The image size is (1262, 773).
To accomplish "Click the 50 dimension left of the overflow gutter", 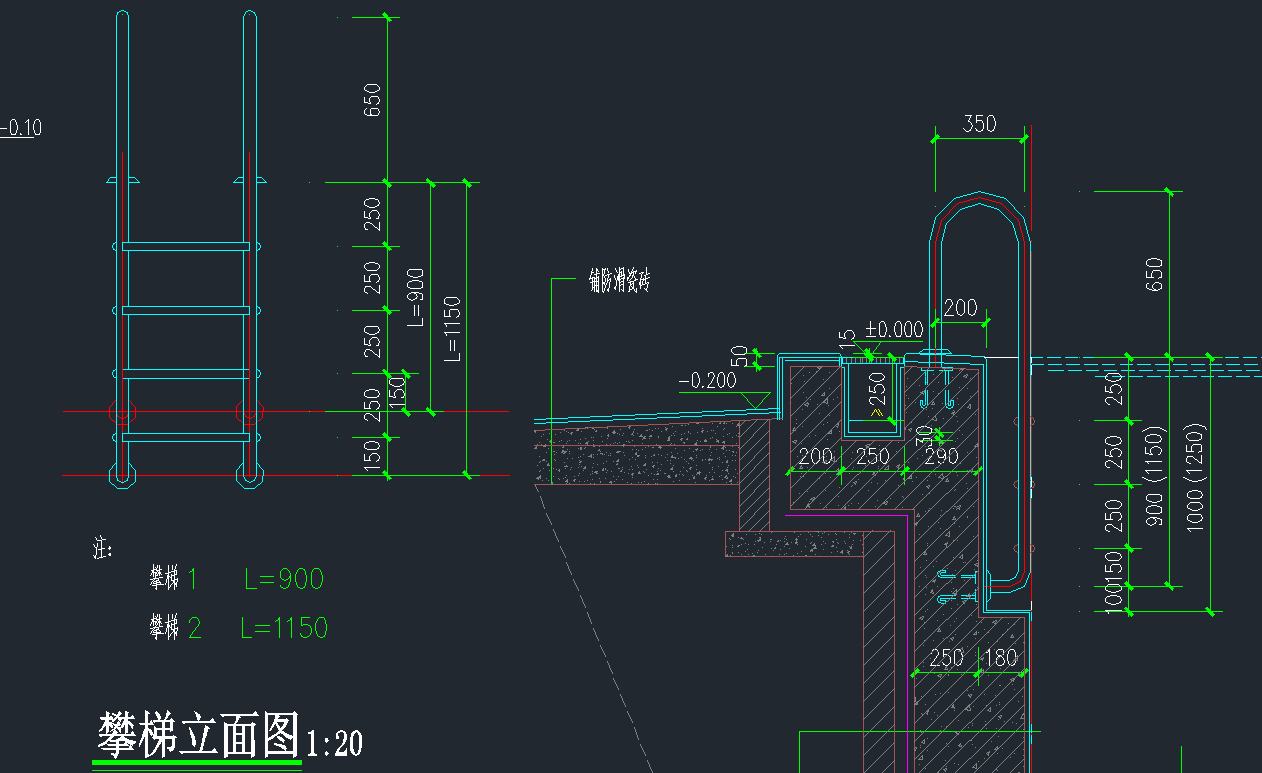I will 740,356.
